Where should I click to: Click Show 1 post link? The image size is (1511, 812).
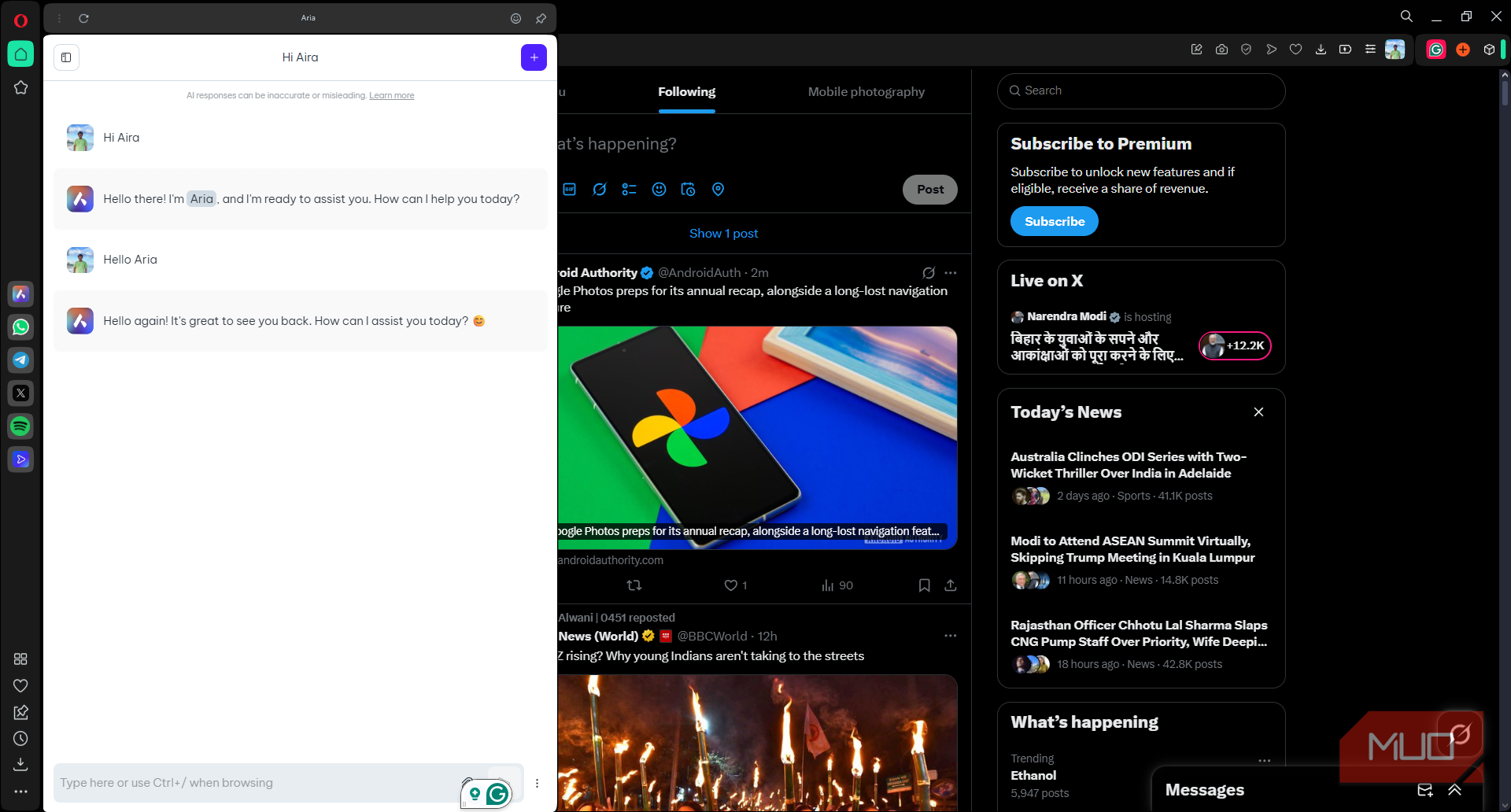click(x=723, y=234)
